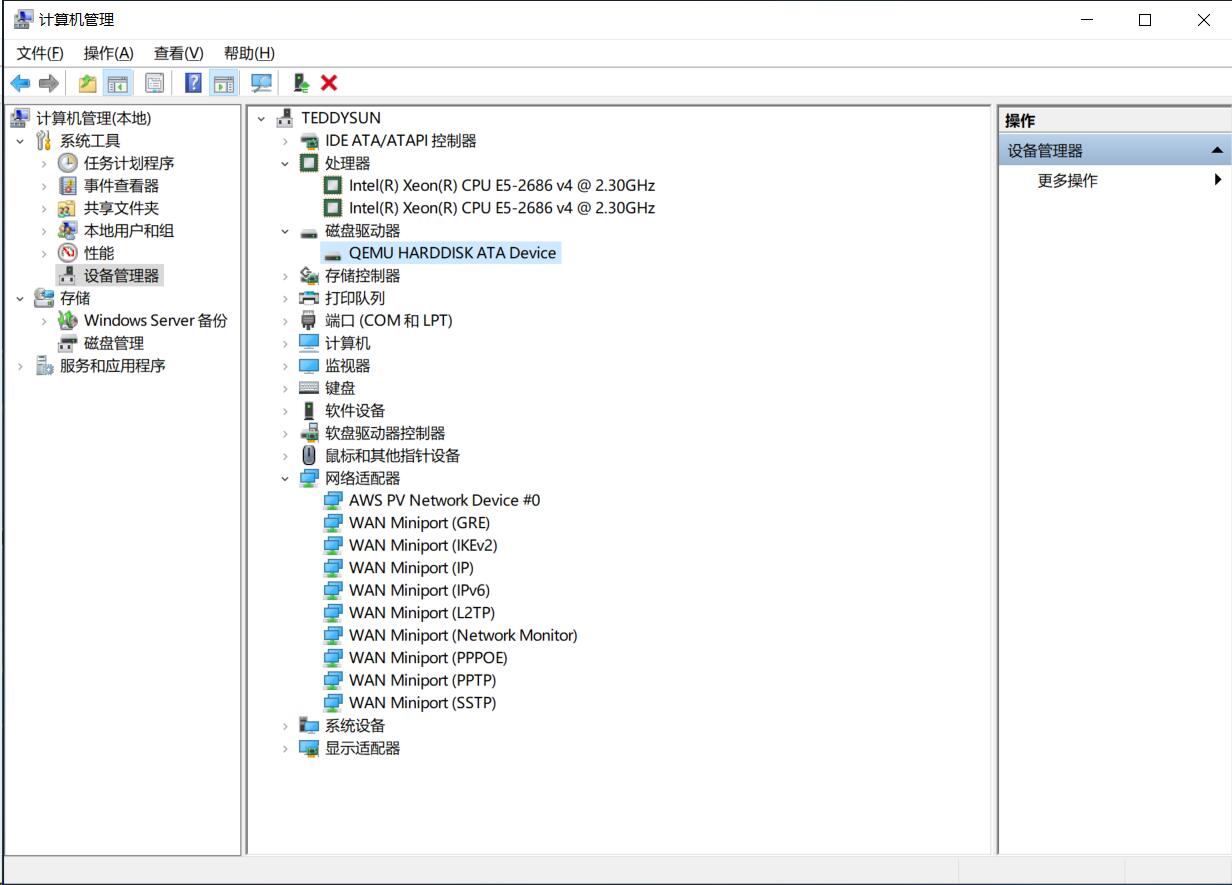This screenshot has width=1232, height=885.
Task: Click the Shared Folders icon
Action: 67,208
